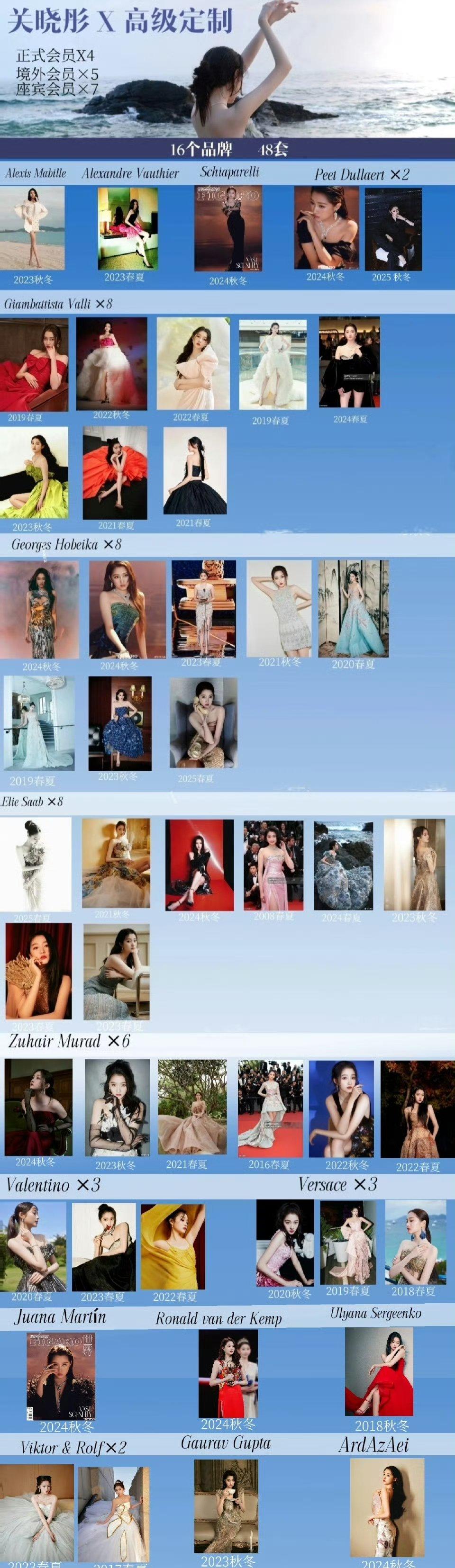Click the "Gaurav Gupta" brand heading
The height and width of the screenshot is (1568, 455).
click(x=226, y=1443)
